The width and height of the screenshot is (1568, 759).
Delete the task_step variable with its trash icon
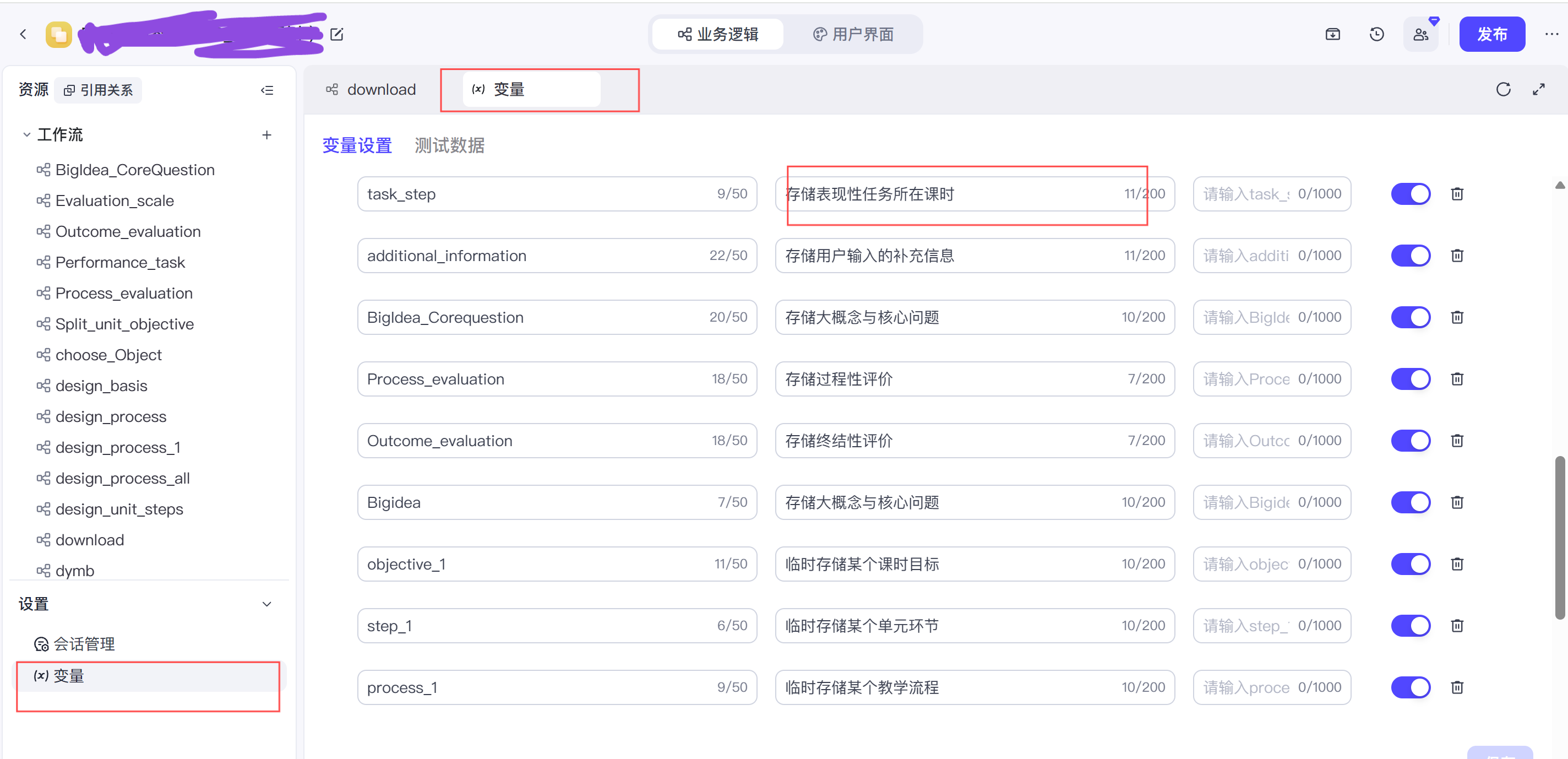1457,194
